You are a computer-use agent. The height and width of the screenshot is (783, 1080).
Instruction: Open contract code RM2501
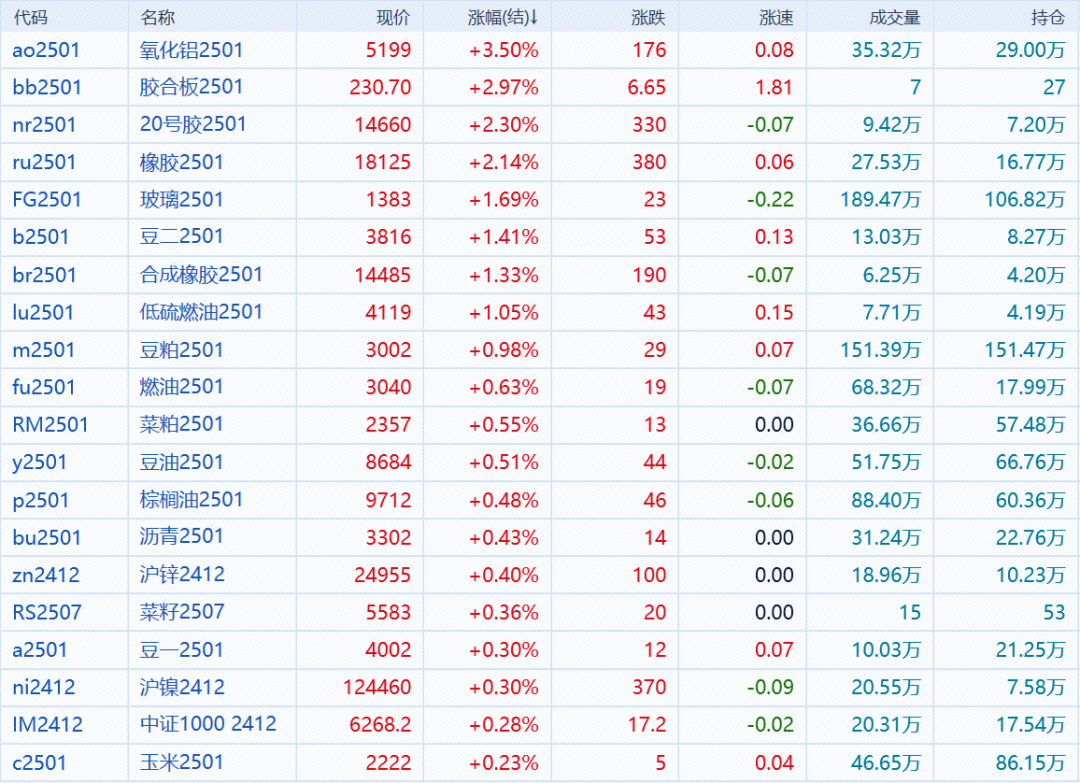(x=50, y=424)
